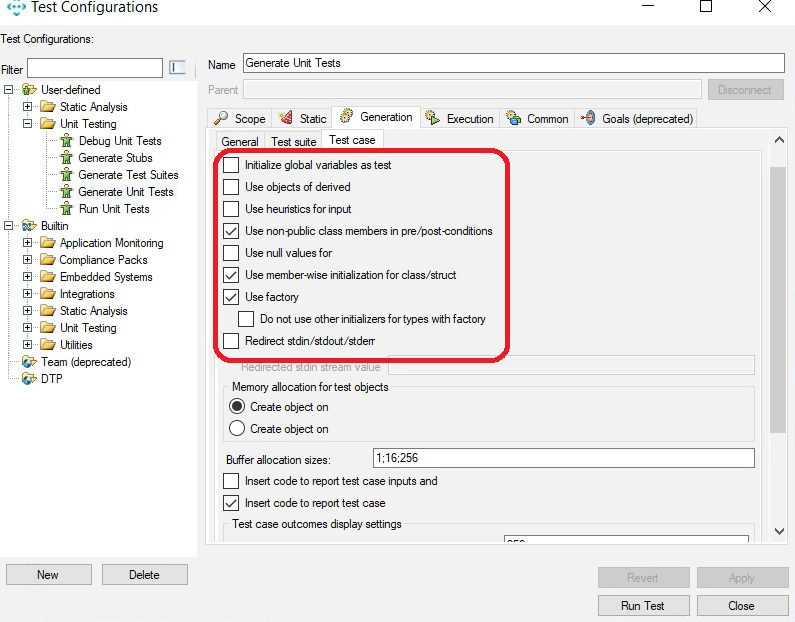The width and height of the screenshot is (795, 622).
Task: Click the Unit Testing folder icon under User-defined
Action: pos(48,124)
